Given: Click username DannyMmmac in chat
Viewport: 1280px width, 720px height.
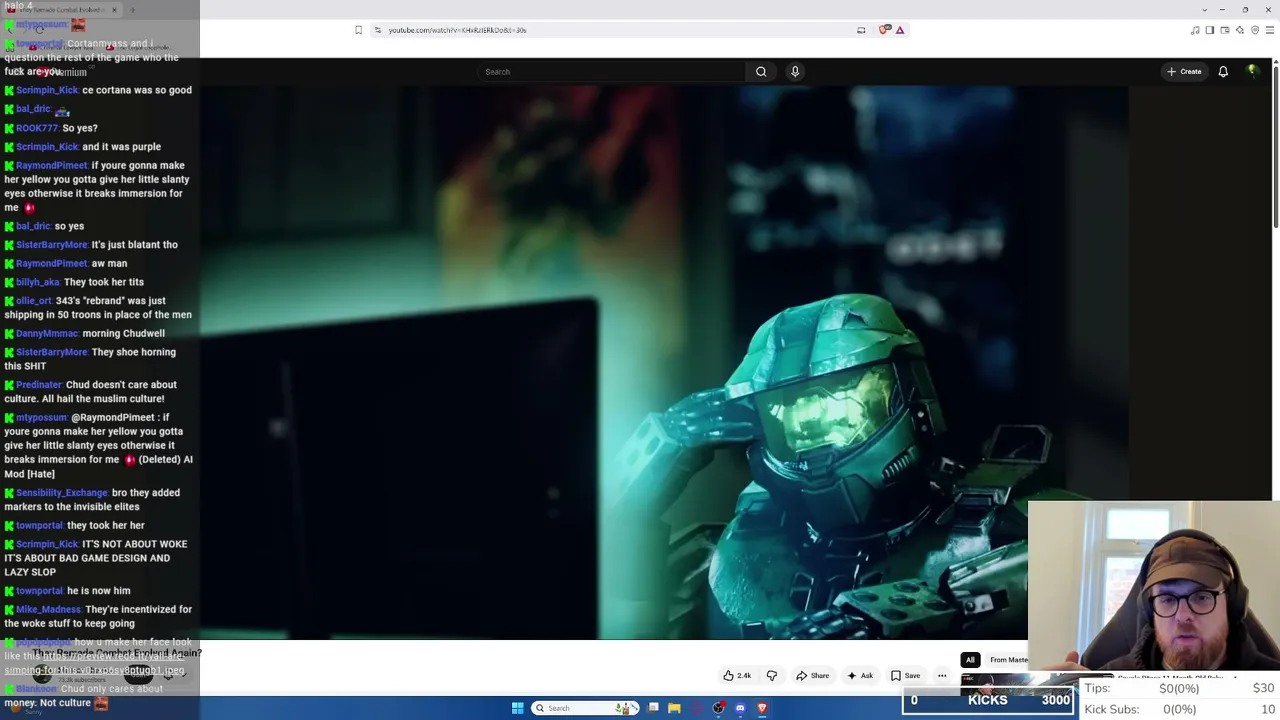Looking at the screenshot, I should point(47,334).
